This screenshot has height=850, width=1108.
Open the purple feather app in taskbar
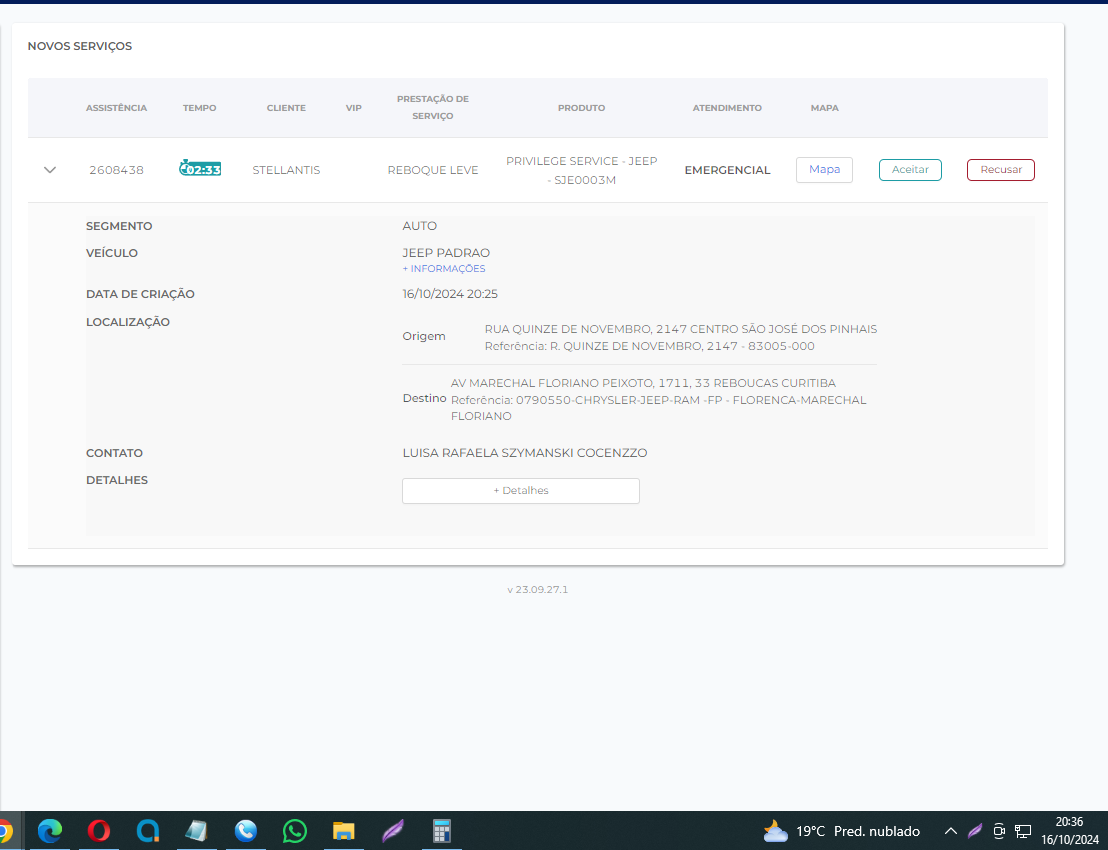(x=393, y=830)
